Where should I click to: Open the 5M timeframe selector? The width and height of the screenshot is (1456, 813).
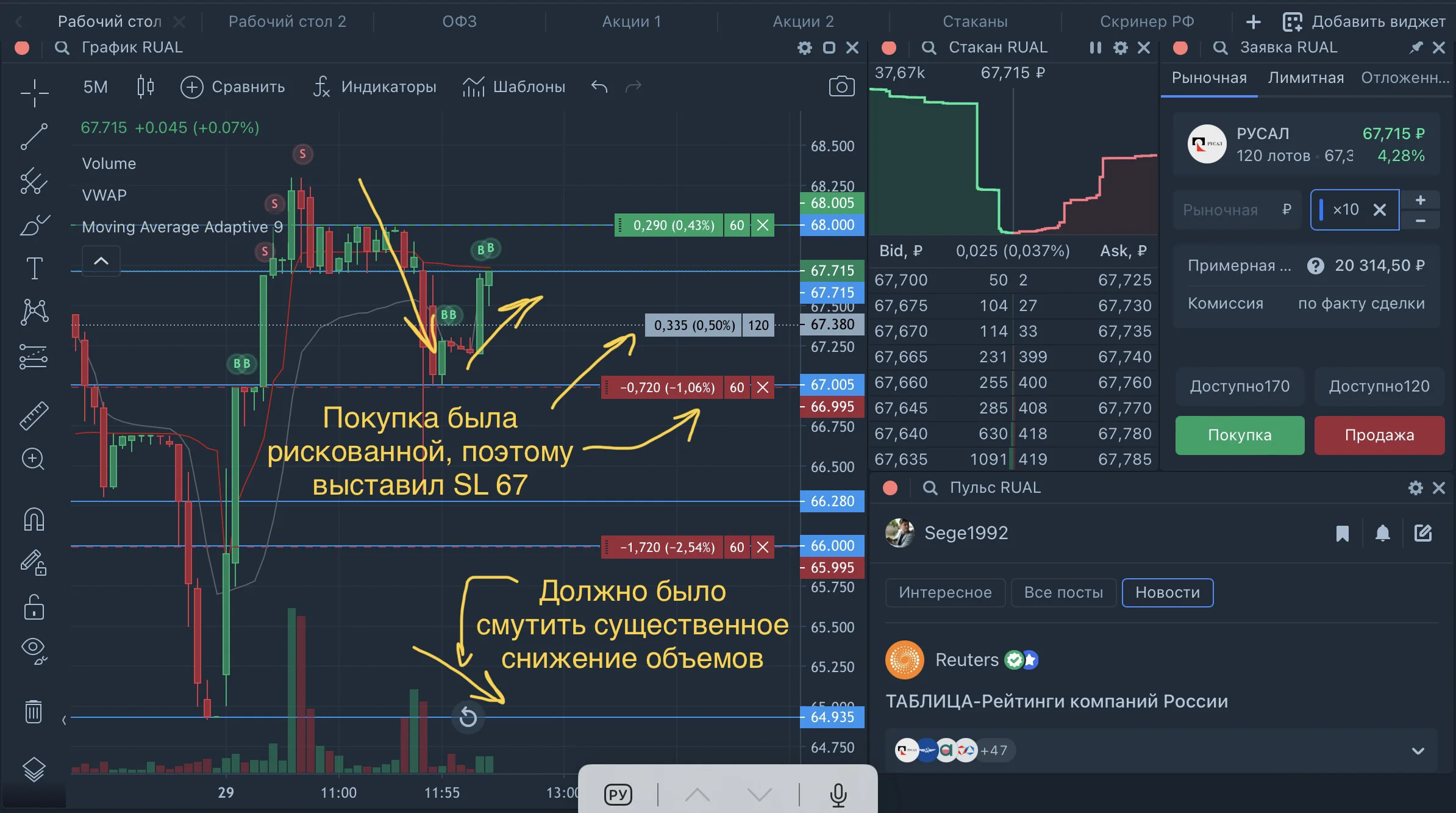96,87
